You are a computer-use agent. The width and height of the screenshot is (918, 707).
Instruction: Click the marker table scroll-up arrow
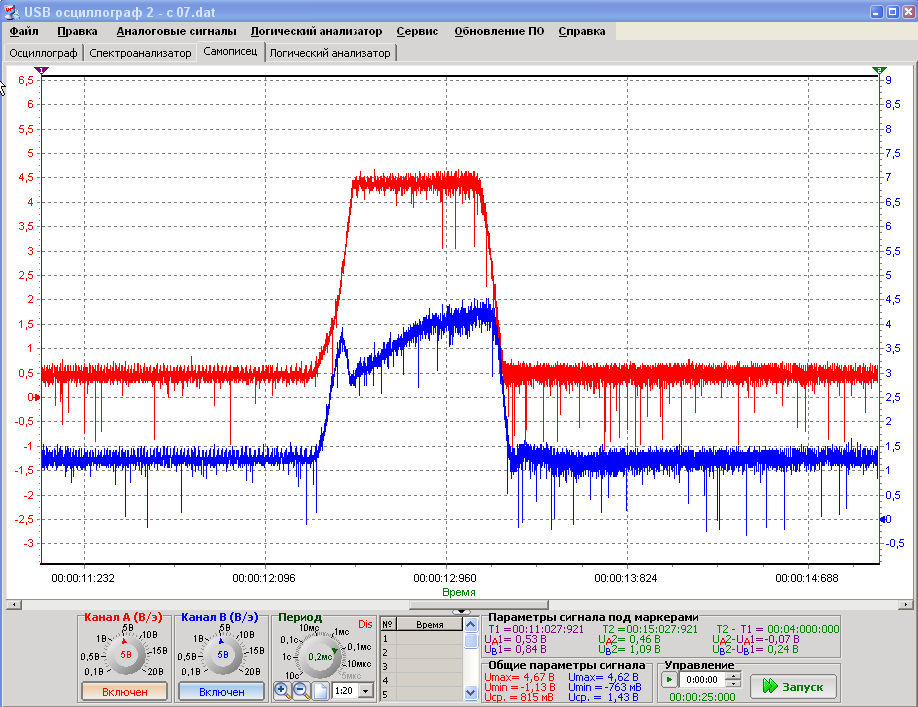coord(471,624)
